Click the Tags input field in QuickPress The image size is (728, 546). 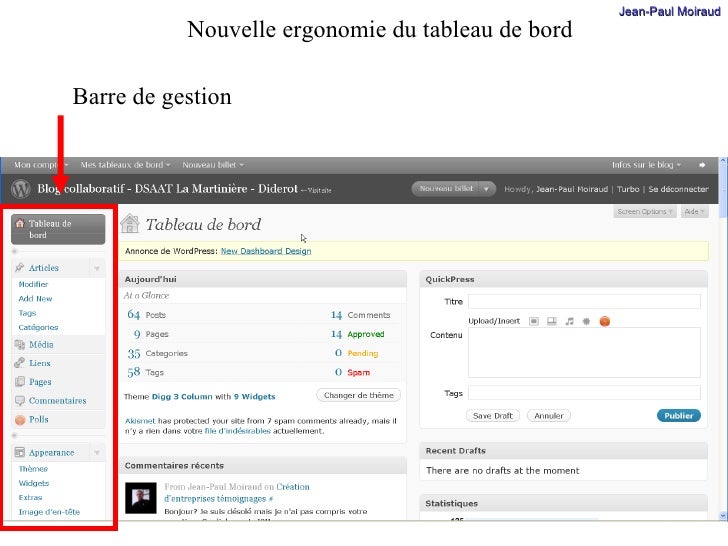point(584,393)
